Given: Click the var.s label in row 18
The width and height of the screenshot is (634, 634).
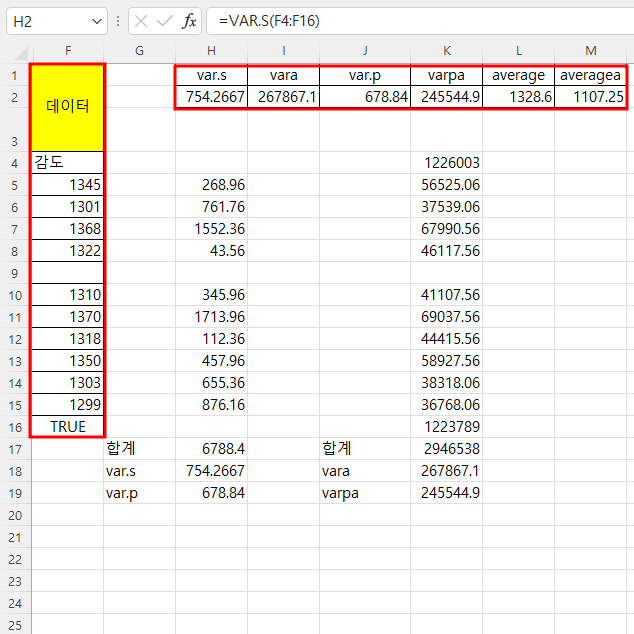Looking at the screenshot, I should (121, 471).
